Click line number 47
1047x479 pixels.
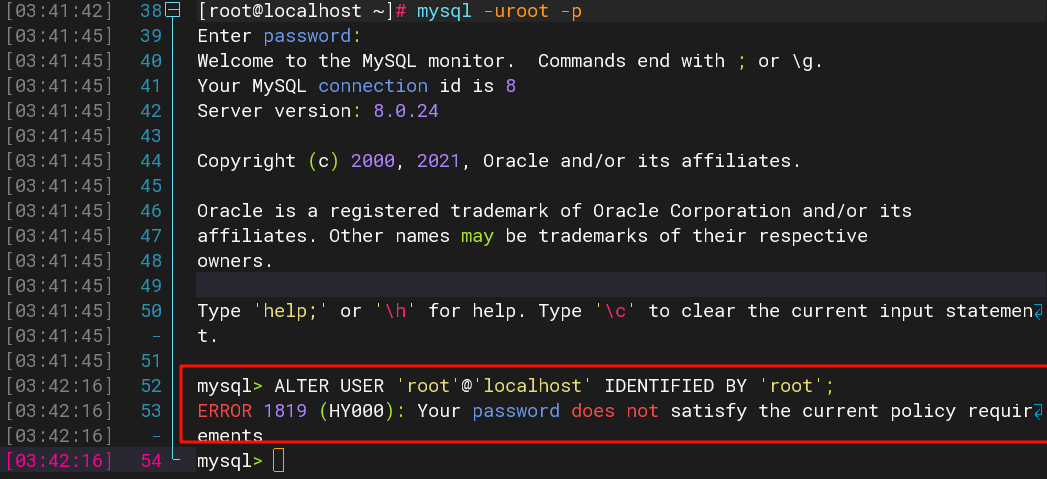152,236
